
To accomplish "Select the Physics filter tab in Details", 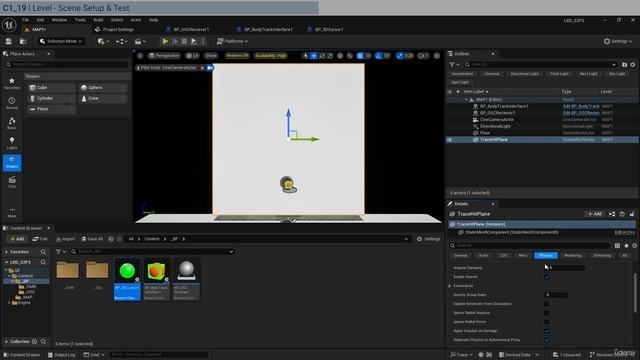I will point(546,256).
